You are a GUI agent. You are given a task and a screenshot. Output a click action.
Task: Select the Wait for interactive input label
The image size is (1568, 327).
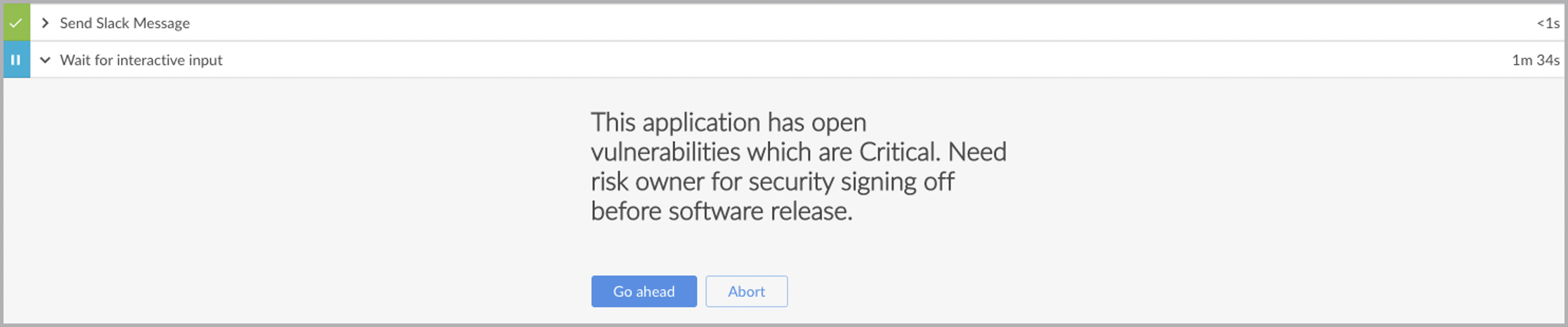coord(141,60)
